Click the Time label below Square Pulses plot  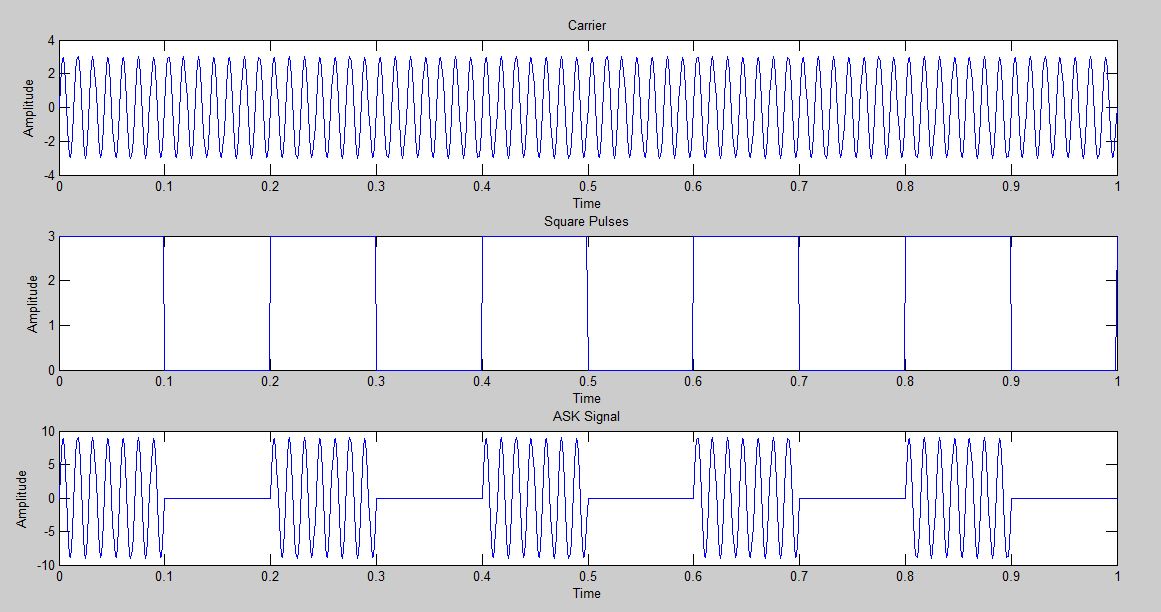pos(587,395)
